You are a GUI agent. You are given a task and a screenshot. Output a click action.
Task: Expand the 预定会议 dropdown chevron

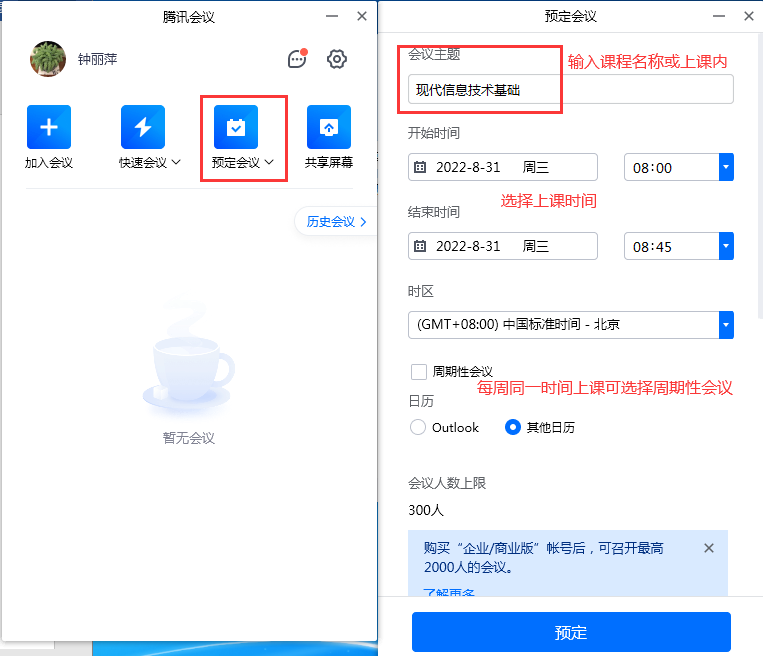tap(269, 162)
